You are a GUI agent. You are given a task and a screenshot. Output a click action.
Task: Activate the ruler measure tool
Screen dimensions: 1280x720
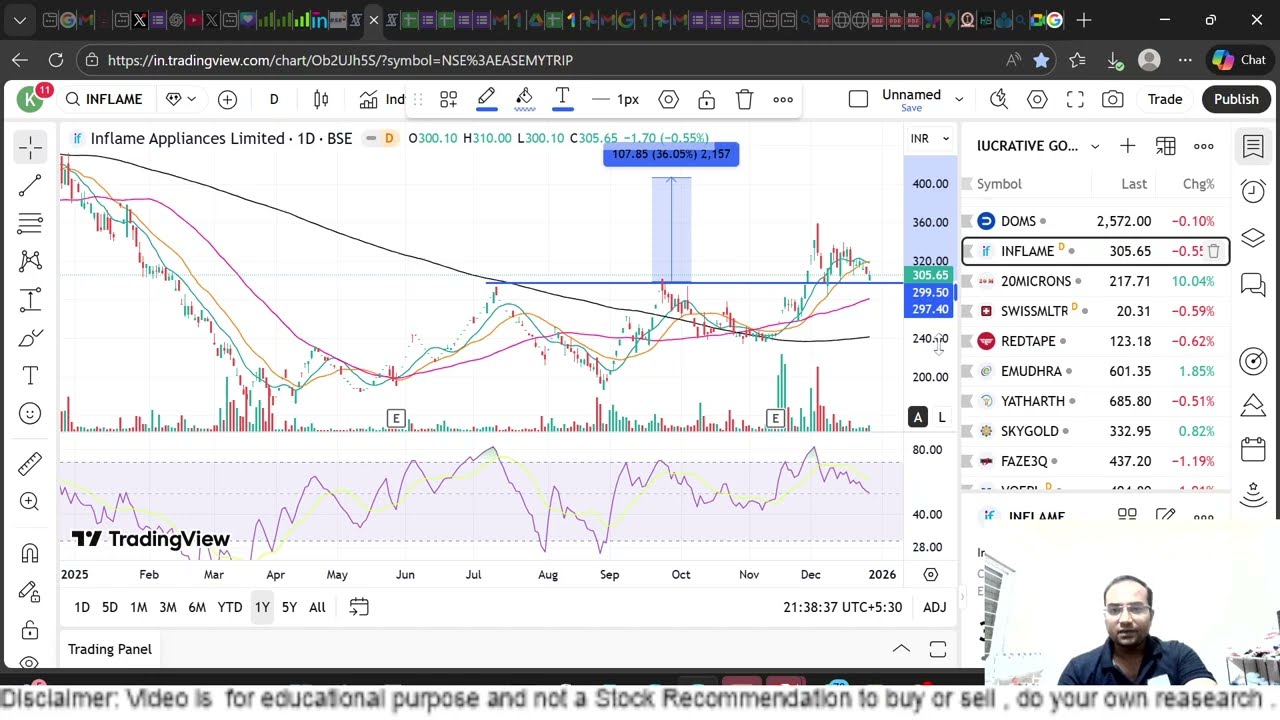point(30,463)
